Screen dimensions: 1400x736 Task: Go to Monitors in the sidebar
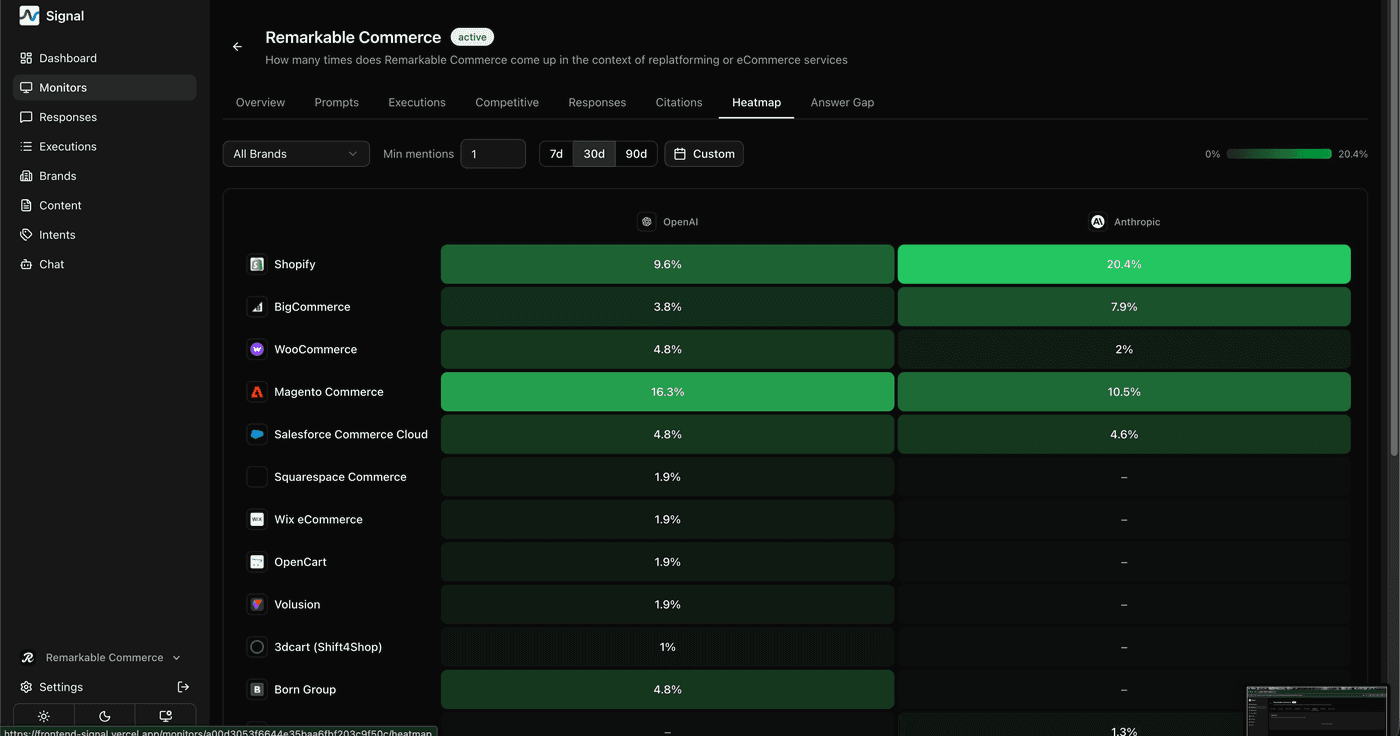[x=105, y=88]
